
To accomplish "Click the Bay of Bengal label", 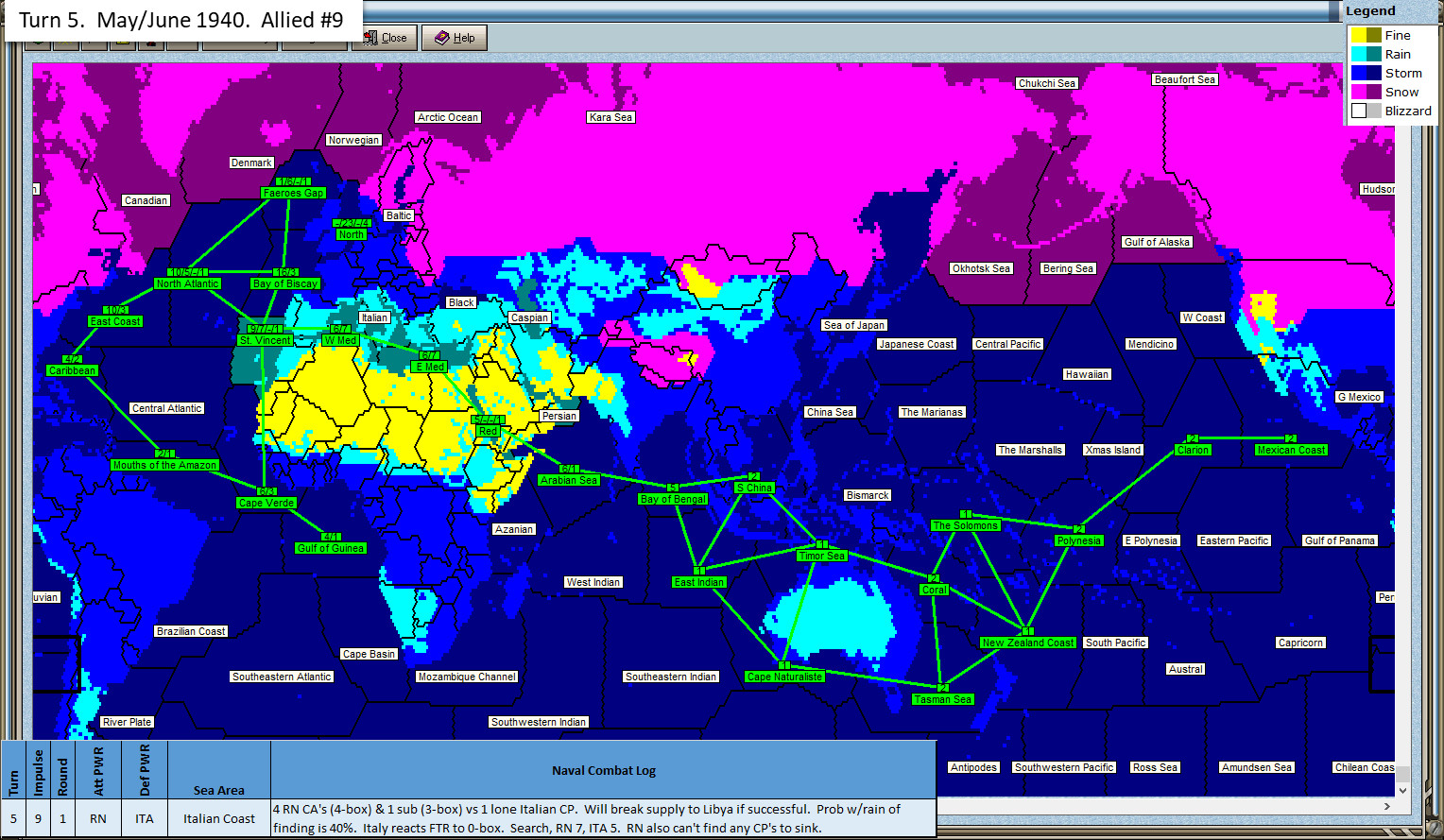I will pos(673,499).
